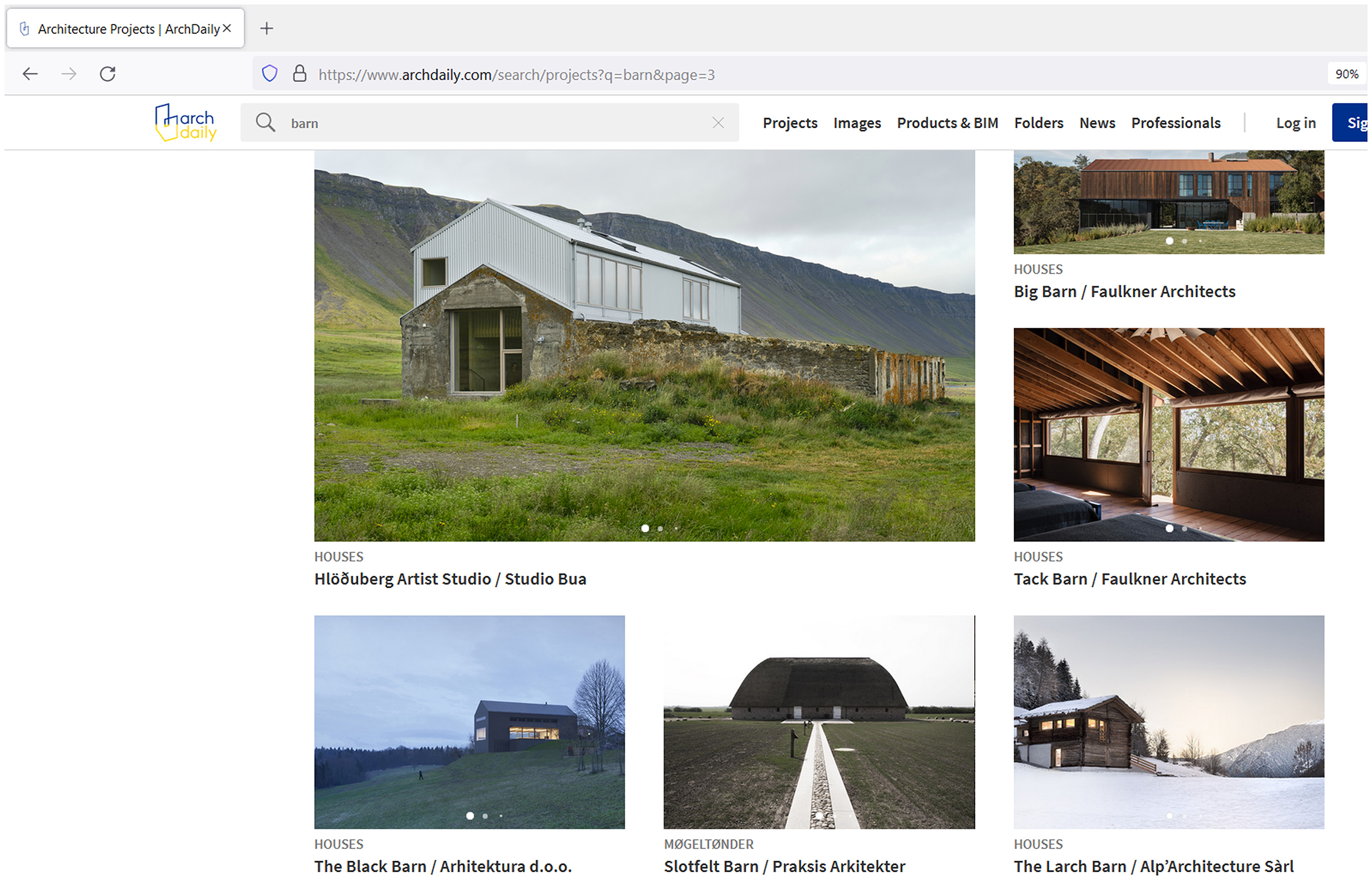Show second image of Tack Barn
The width and height of the screenshot is (1372, 887).
pos(1184,529)
